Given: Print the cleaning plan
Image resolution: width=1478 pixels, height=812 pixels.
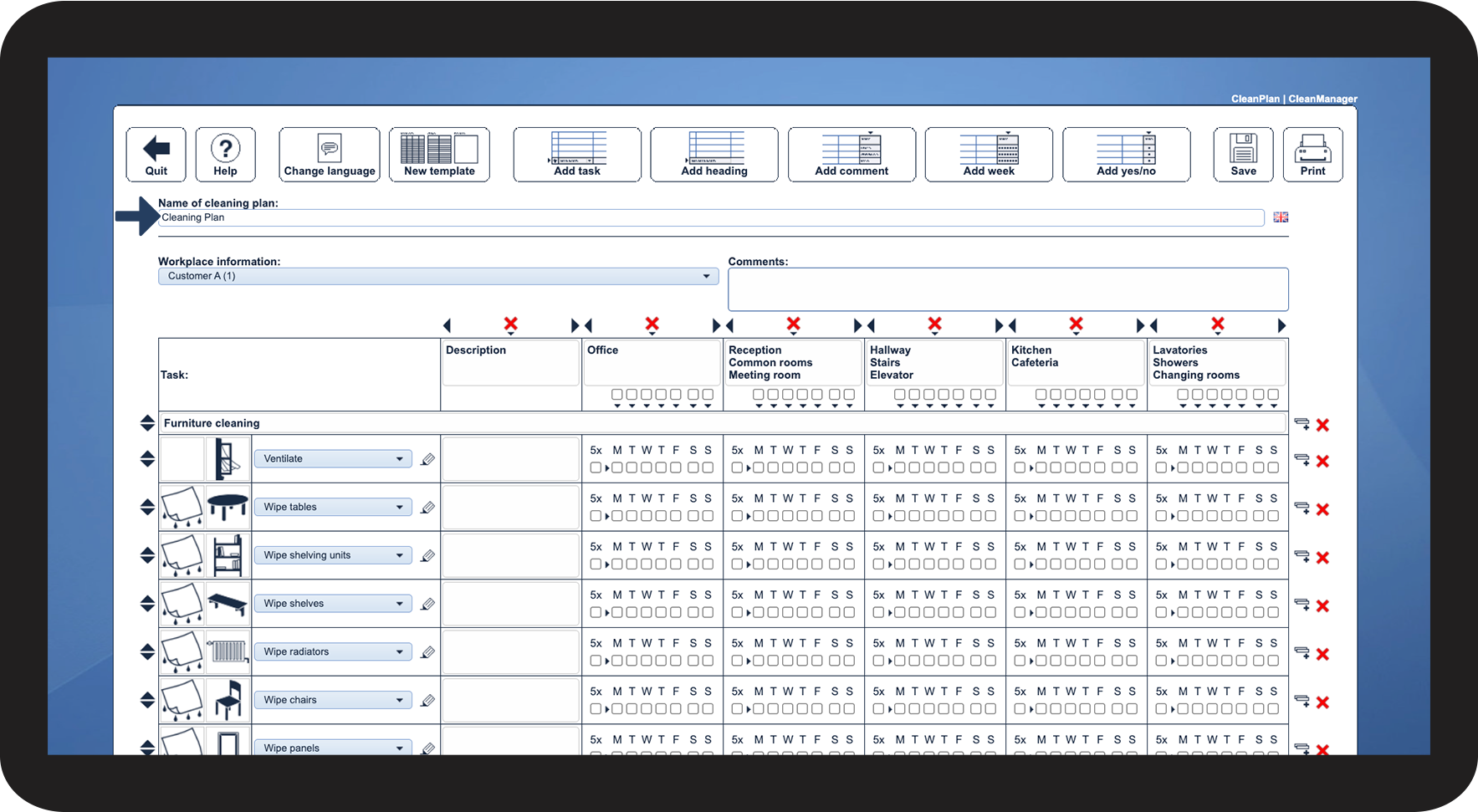Looking at the screenshot, I should [x=1312, y=155].
